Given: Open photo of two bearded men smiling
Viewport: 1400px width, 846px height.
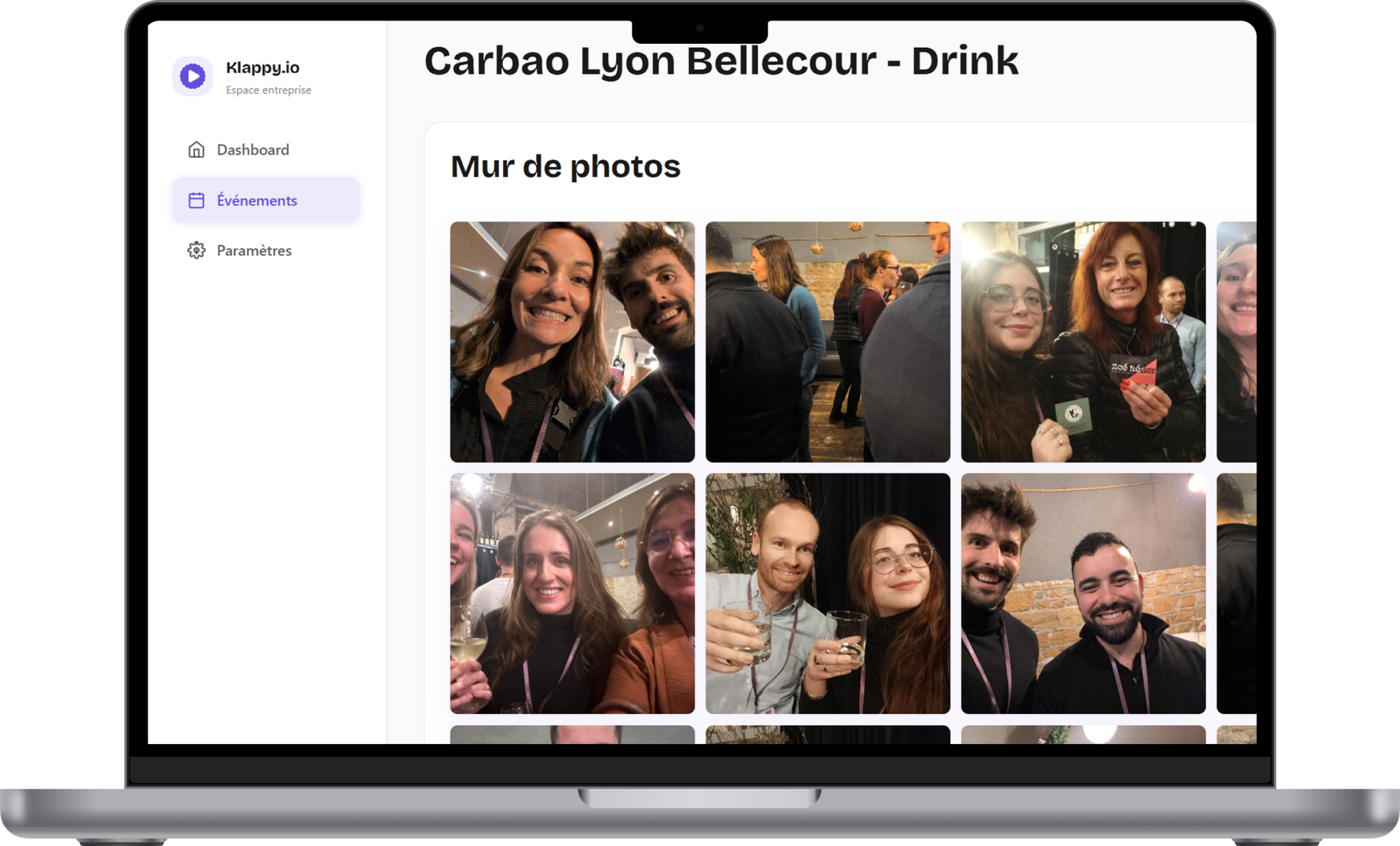Looking at the screenshot, I should (1083, 593).
